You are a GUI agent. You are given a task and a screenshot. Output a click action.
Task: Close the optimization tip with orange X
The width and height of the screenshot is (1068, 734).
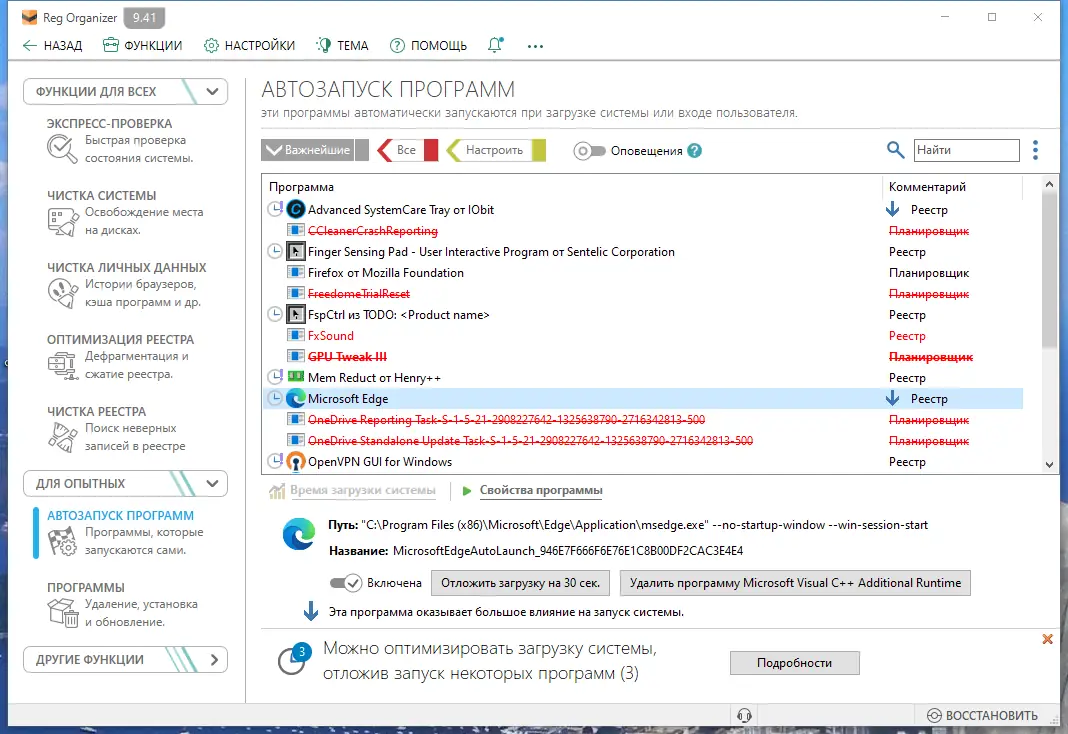tap(1048, 639)
